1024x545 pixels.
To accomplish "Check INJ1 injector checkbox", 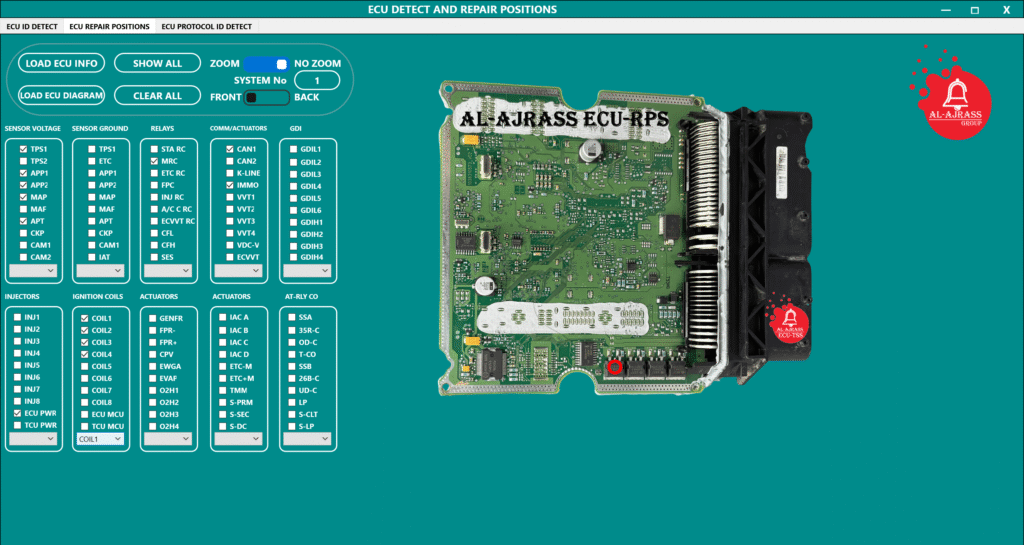I will coord(18,317).
